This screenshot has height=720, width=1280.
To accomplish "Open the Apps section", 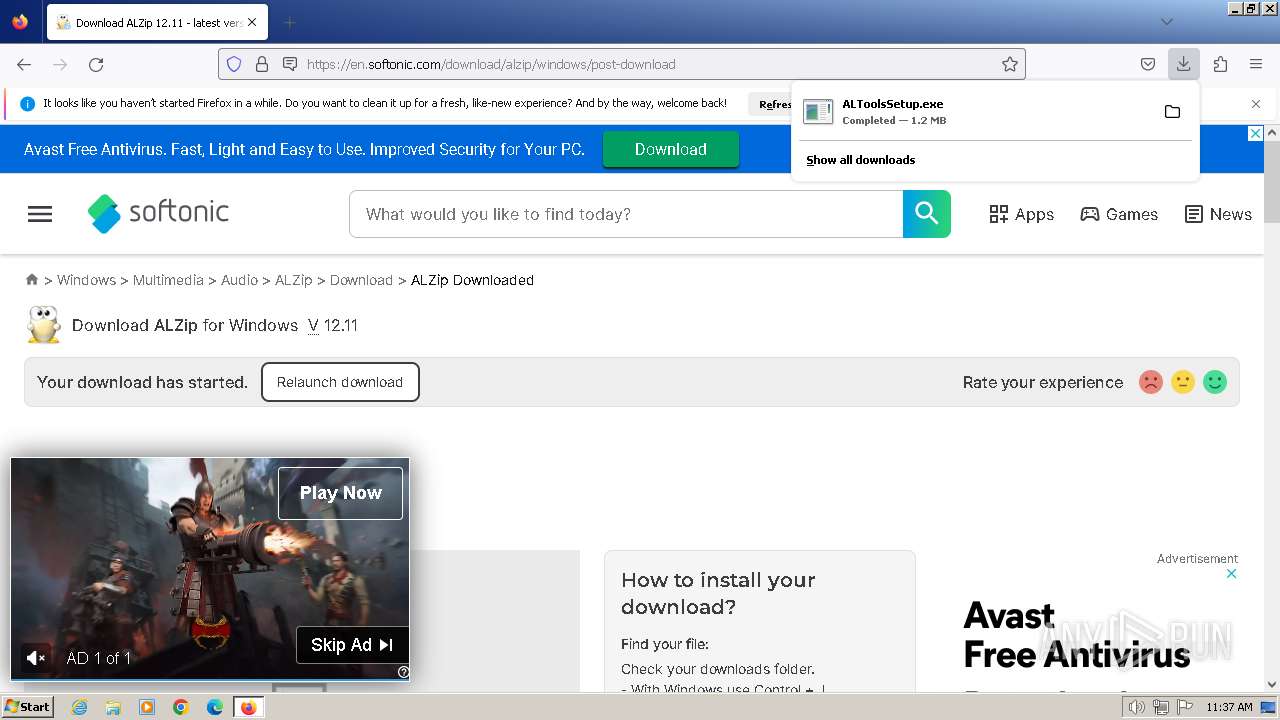I will pos(1021,214).
